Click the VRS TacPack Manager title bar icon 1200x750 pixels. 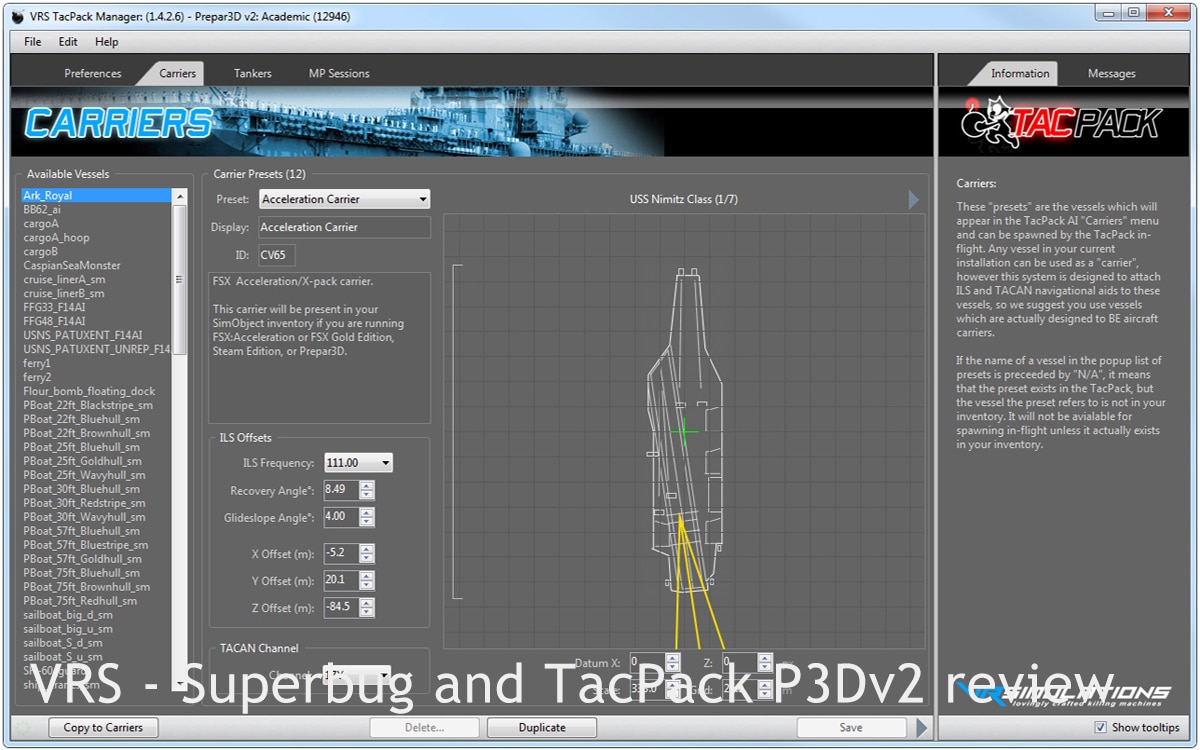(x=17, y=16)
